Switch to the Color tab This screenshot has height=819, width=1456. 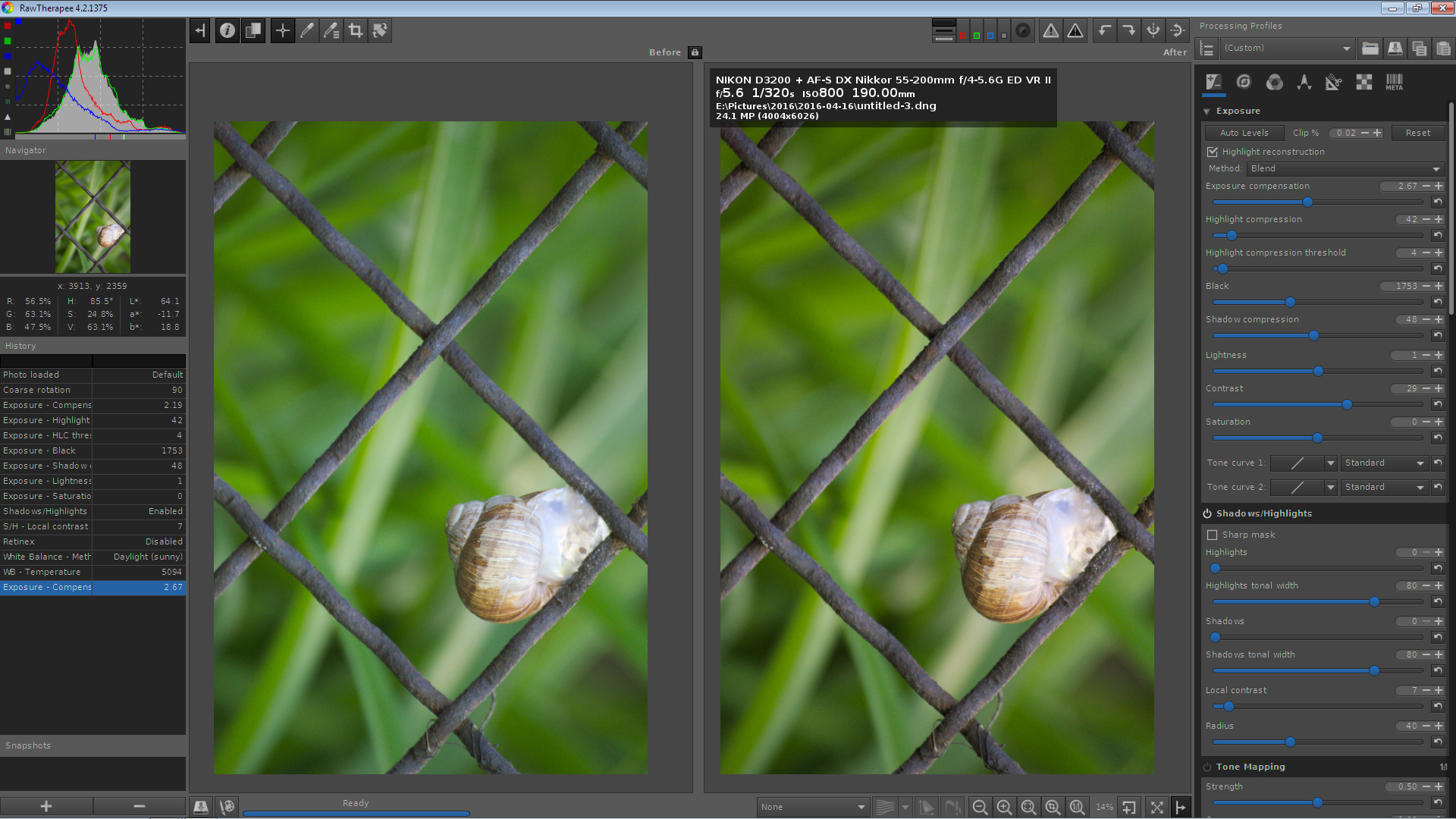1274,82
